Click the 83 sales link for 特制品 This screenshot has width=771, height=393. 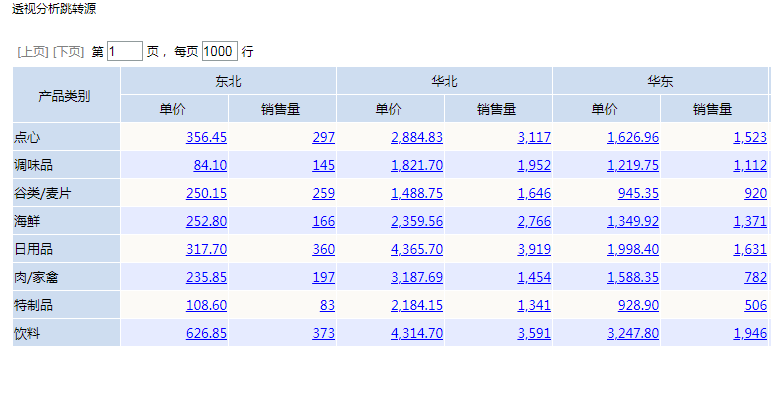click(327, 305)
